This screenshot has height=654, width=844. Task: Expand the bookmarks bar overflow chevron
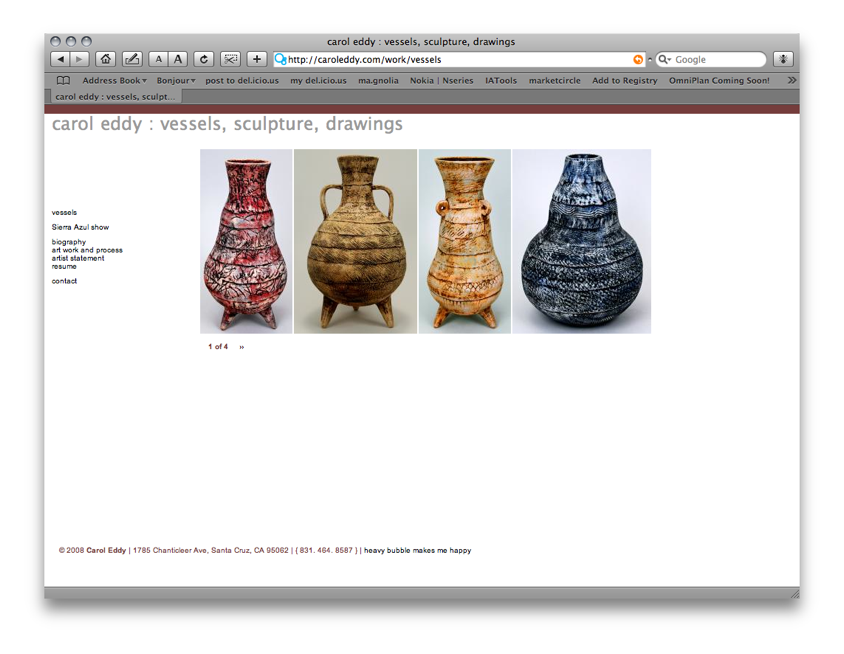(x=791, y=80)
